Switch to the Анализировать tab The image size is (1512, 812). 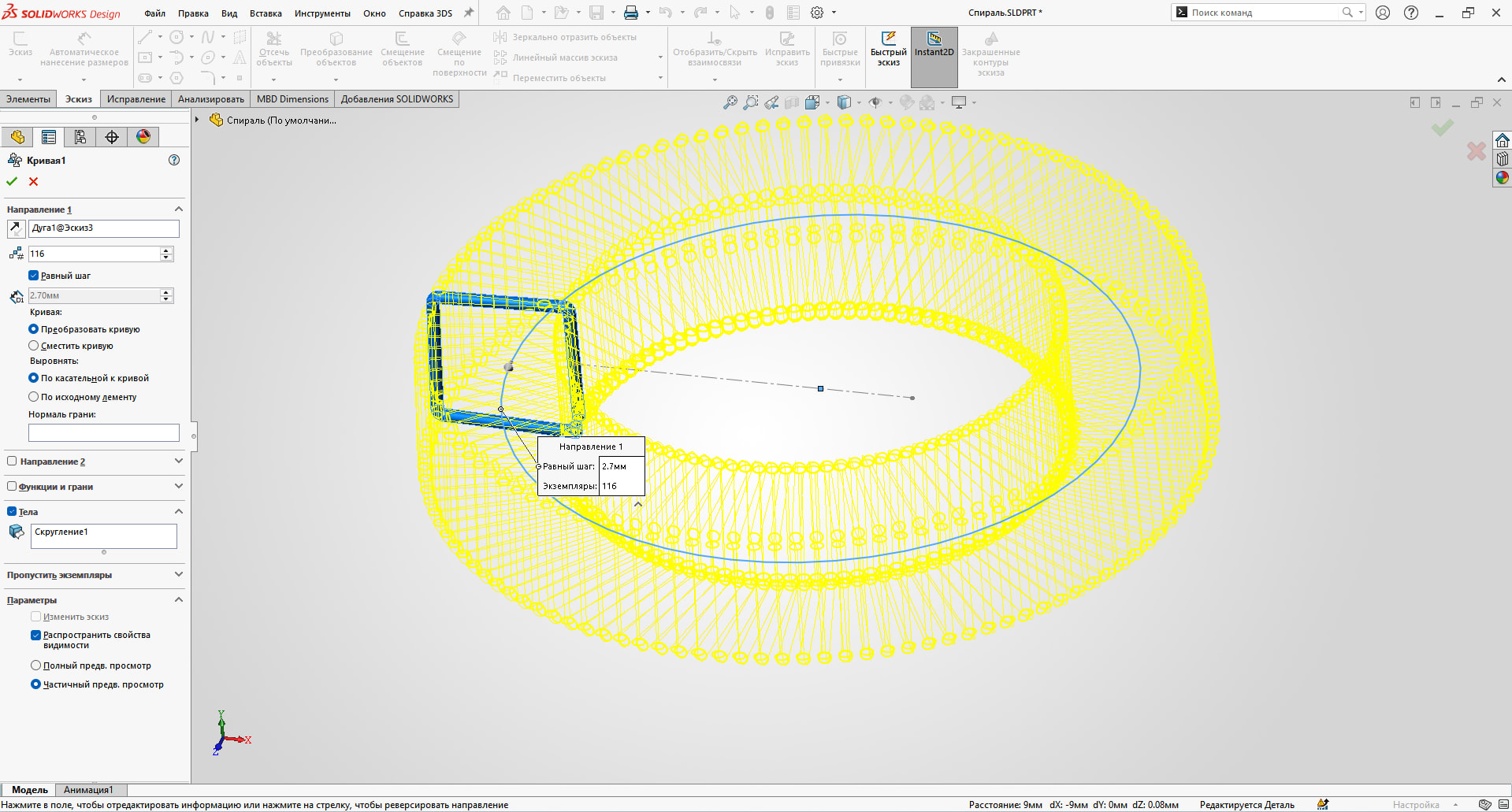210,99
